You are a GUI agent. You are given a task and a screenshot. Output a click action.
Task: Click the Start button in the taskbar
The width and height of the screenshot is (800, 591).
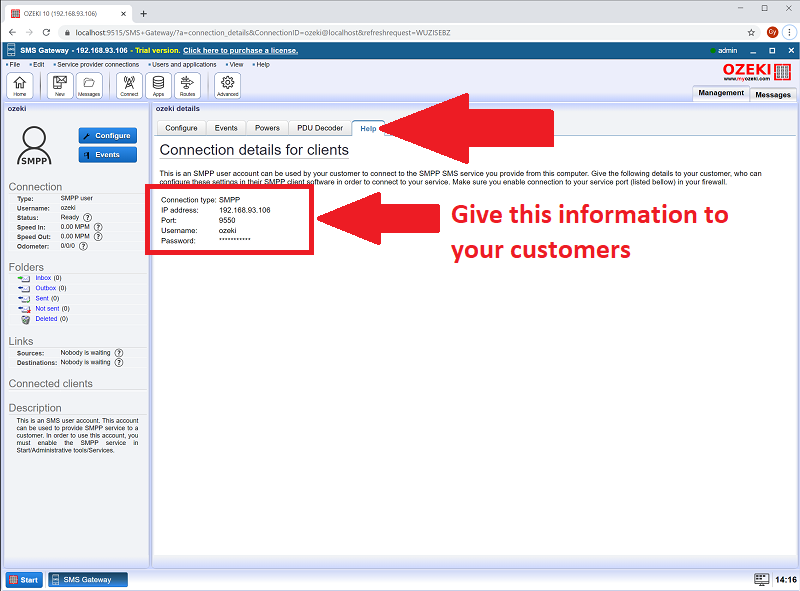coord(24,580)
